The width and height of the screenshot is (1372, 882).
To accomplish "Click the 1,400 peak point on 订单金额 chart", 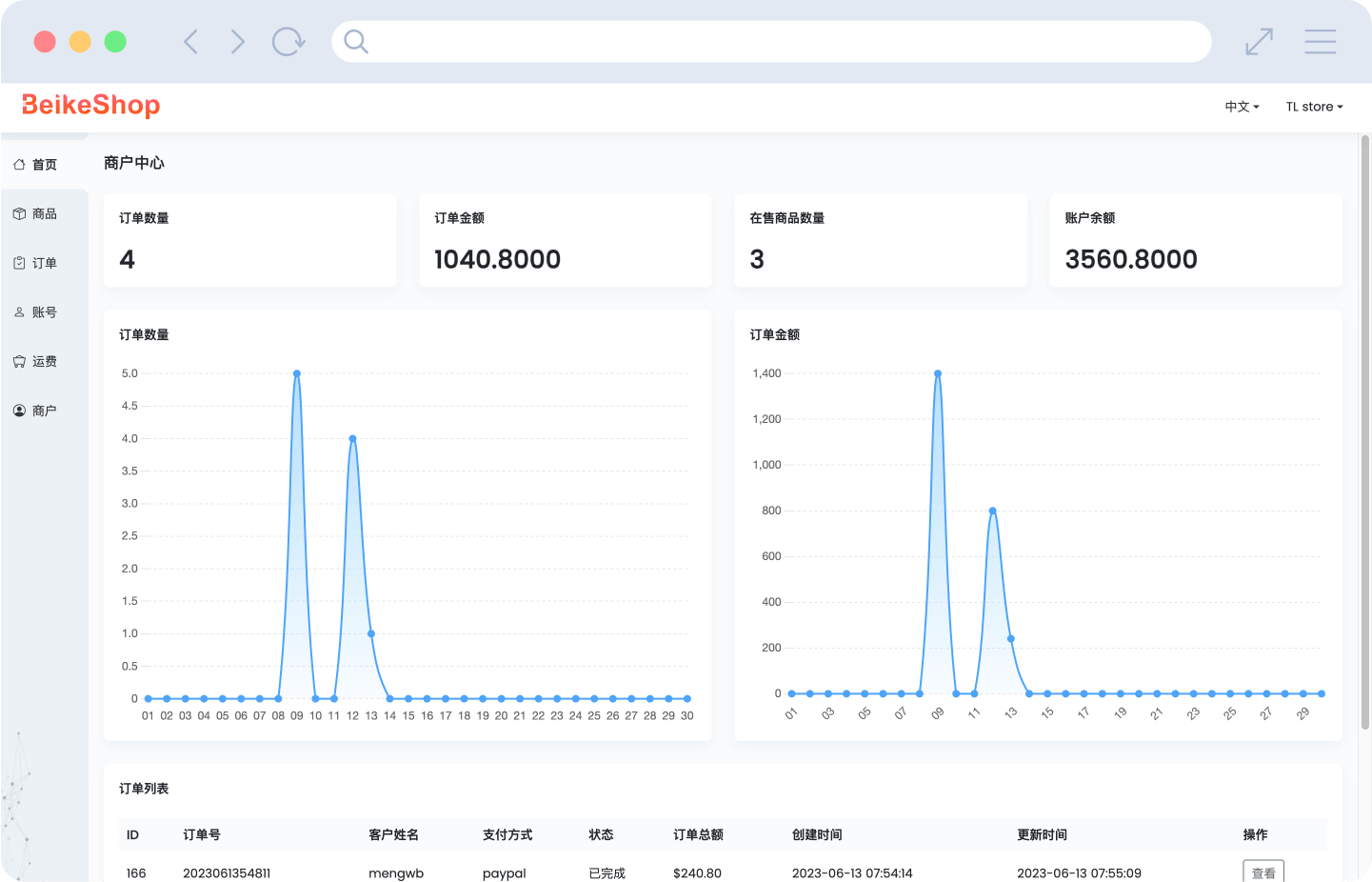I will coord(938,373).
